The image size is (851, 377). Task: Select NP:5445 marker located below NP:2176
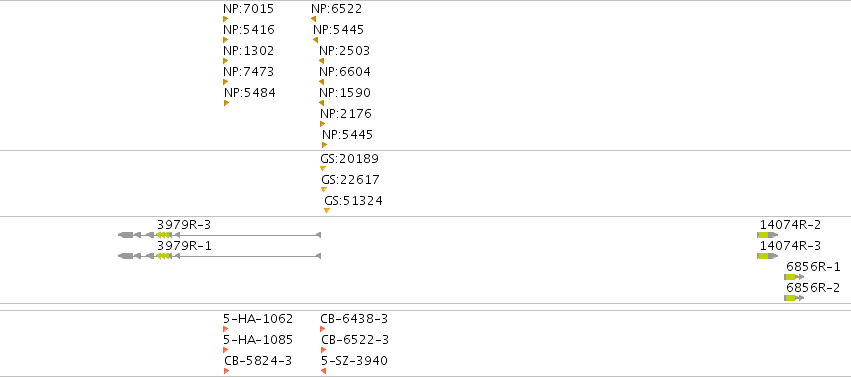coord(325,145)
